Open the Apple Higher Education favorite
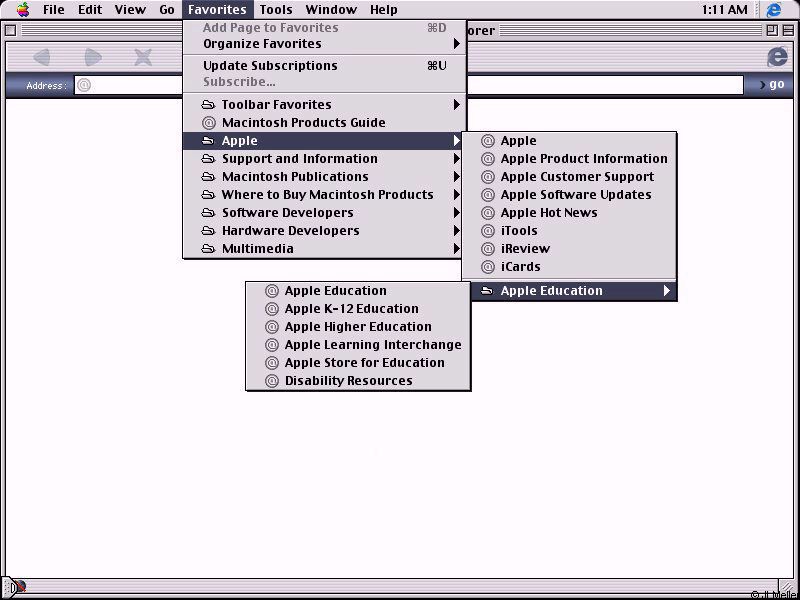 click(358, 327)
